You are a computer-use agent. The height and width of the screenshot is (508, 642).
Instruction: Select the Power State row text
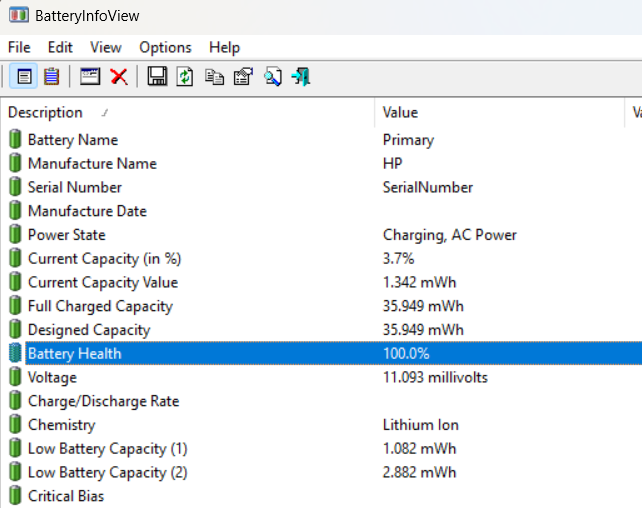(x=67, y=235)
